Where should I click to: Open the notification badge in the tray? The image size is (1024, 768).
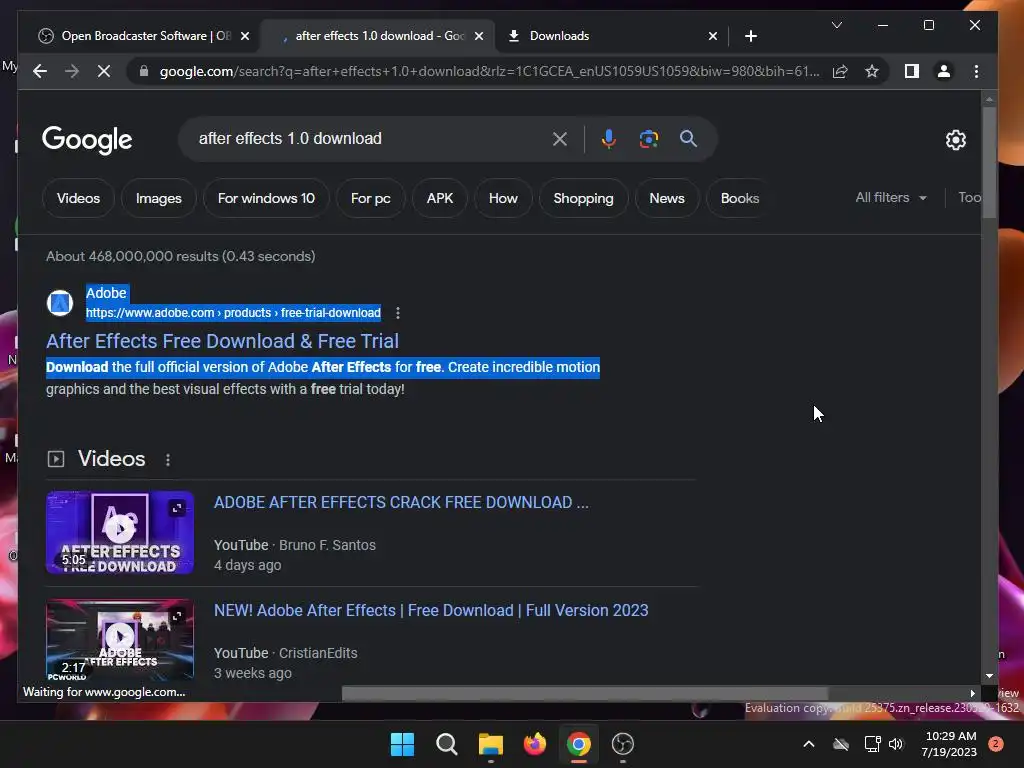tap(996, 744)
